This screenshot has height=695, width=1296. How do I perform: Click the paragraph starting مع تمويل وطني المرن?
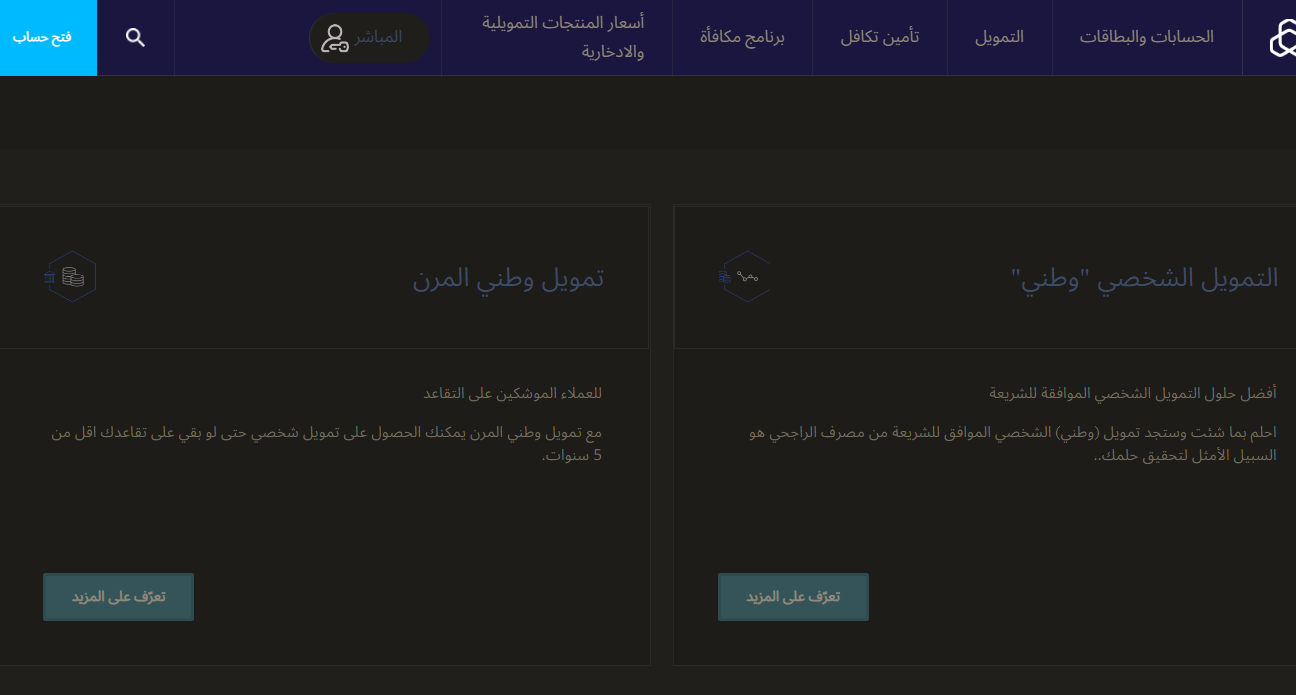[x=327, y=444]
